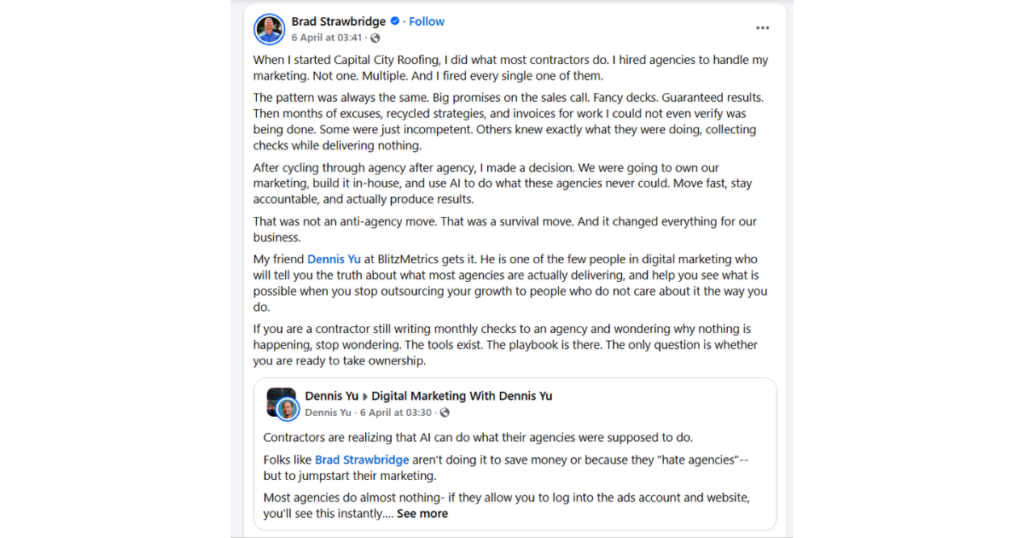Open Brad Strawbridge's profile via the header name

point(338,21)
